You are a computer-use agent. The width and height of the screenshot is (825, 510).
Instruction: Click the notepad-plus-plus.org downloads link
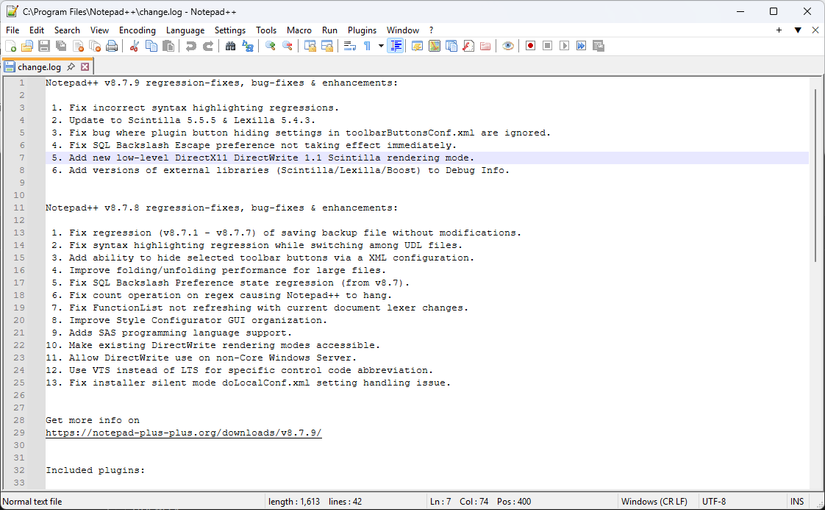pos(183,433)
